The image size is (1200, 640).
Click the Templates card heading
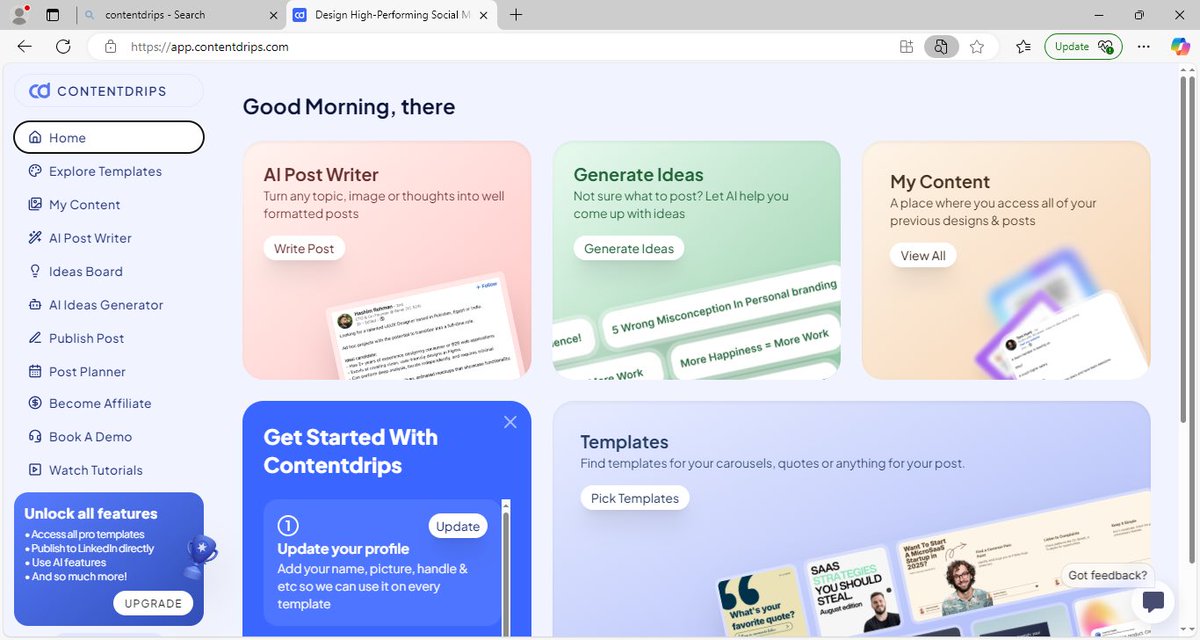[625, 442]
